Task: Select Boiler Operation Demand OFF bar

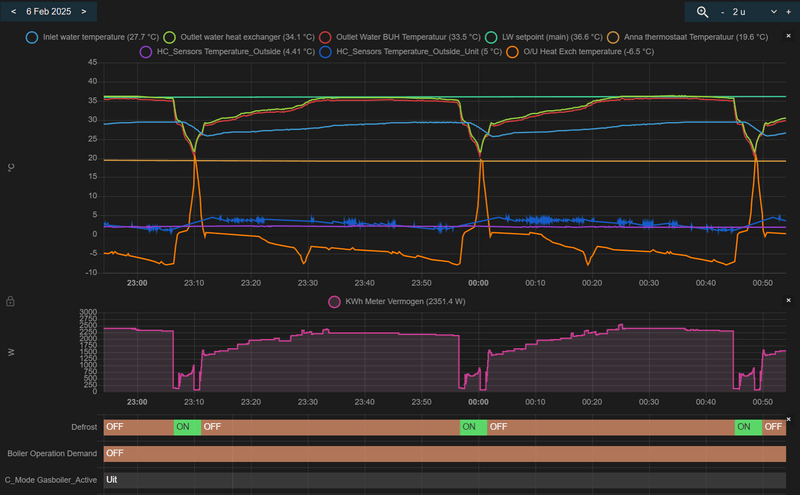Action: pos(445,454)
